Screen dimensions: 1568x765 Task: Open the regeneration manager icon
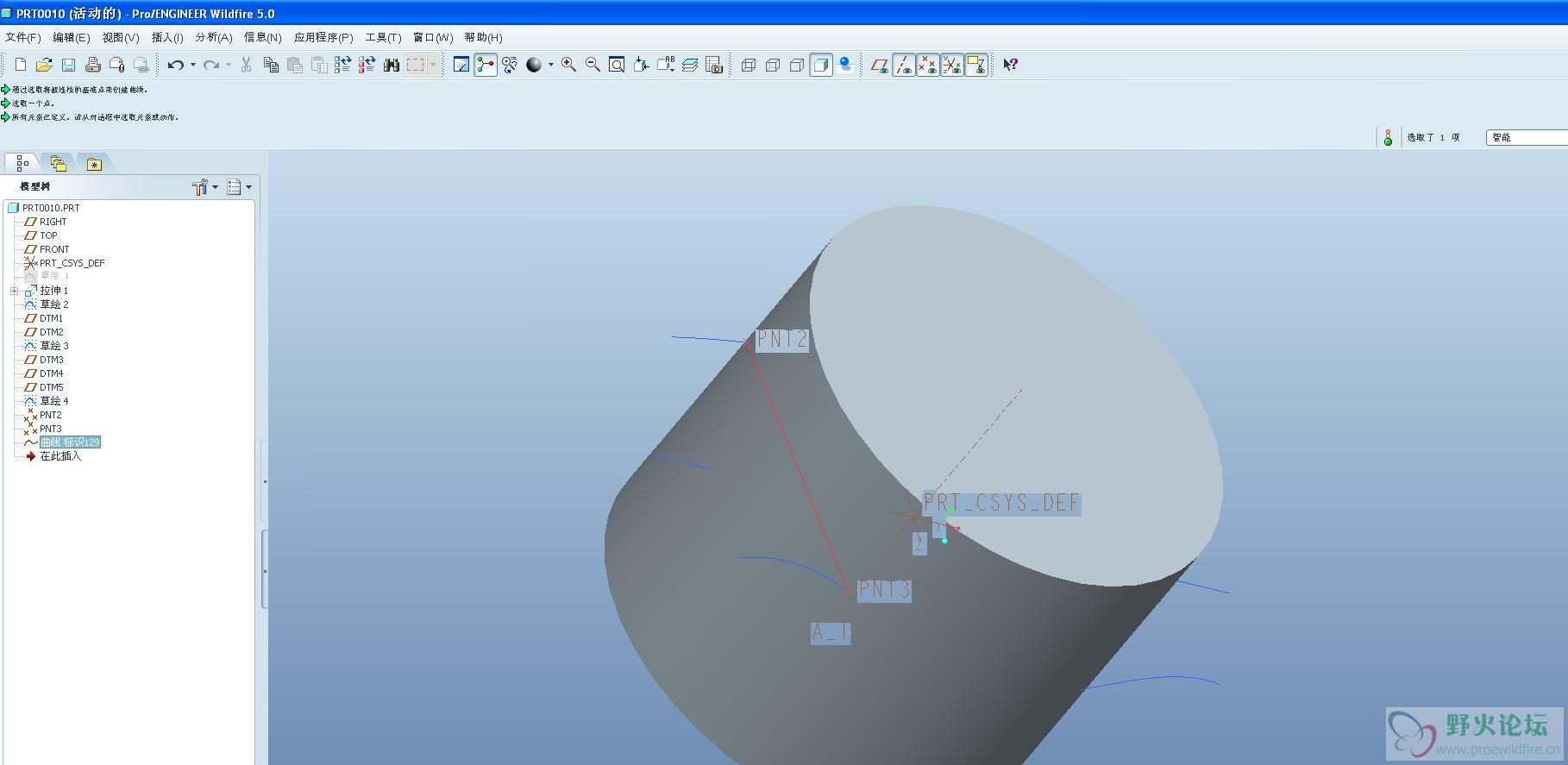(x=367, y=65)
